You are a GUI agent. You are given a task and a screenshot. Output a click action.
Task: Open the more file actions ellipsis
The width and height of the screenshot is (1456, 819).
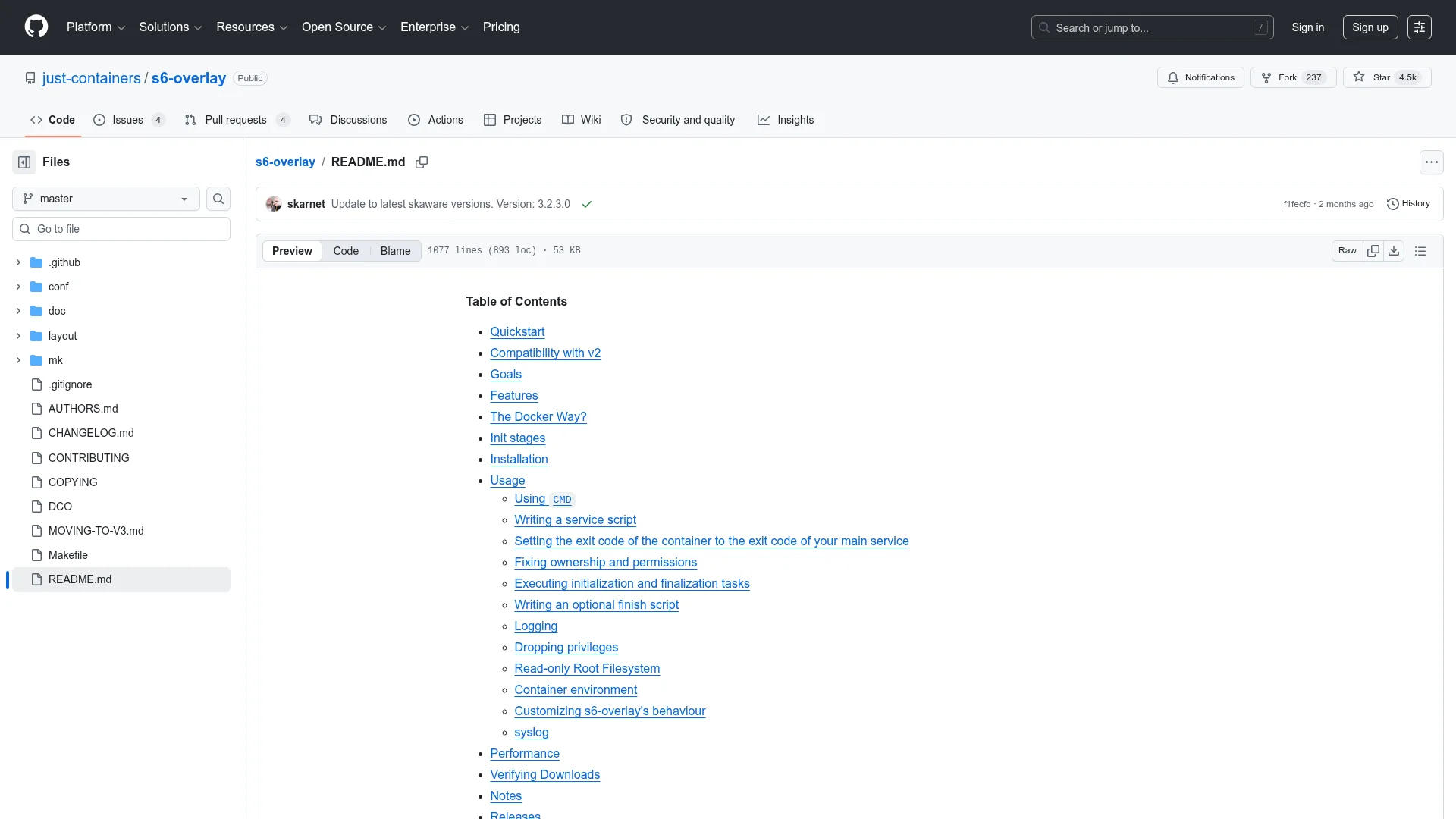point(1431,162)
